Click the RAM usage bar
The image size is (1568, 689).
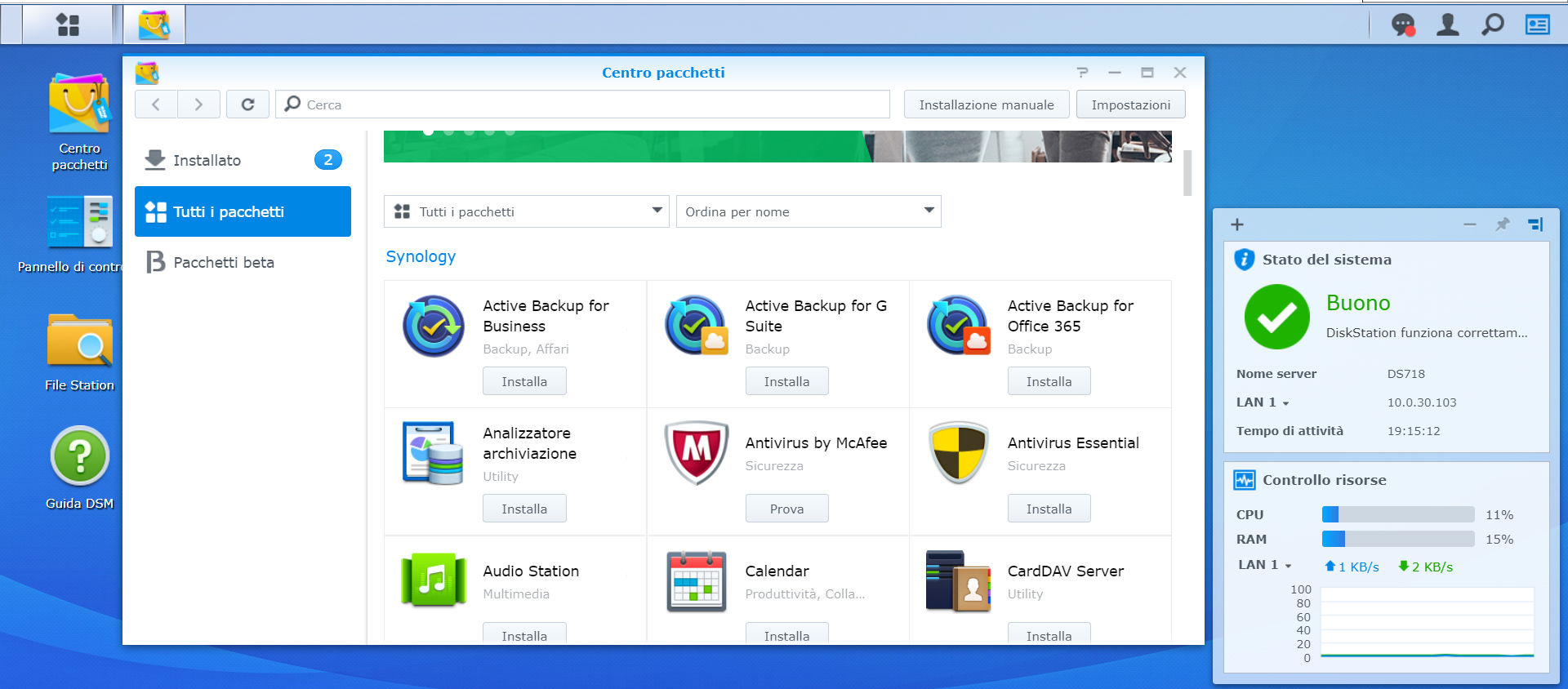(1398, 539)
